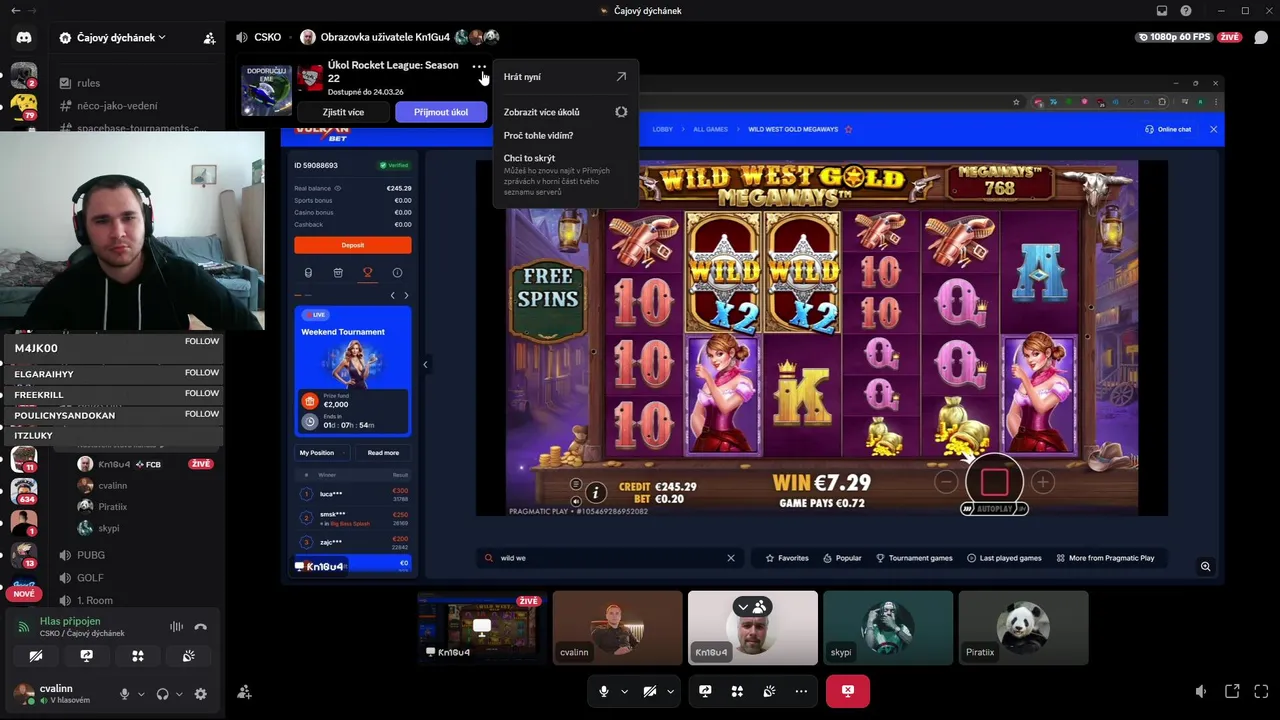1280x720 pixels.
Task: Invite members icon next to server name
Action: 209,38
